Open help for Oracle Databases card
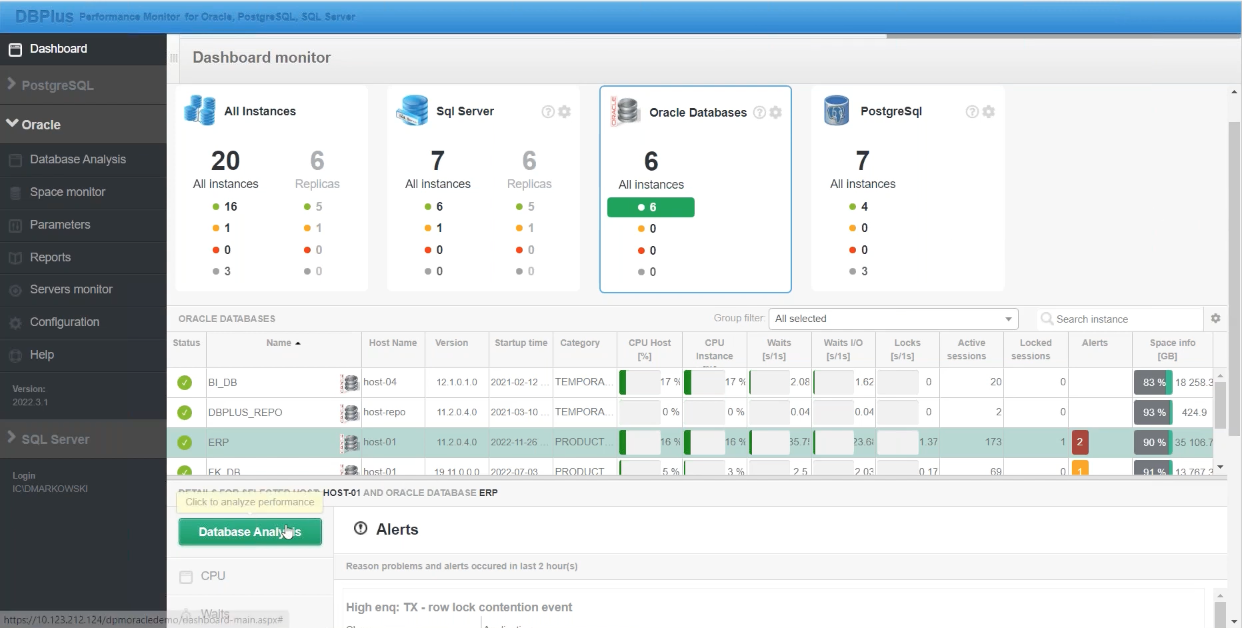This screenshot has width=1242, height=628. pyautogui.click(x=760, y=113)
